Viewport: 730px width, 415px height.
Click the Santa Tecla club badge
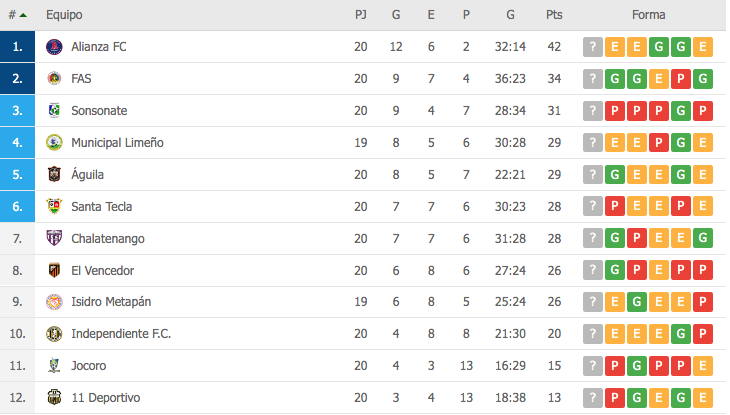[54, 207]
